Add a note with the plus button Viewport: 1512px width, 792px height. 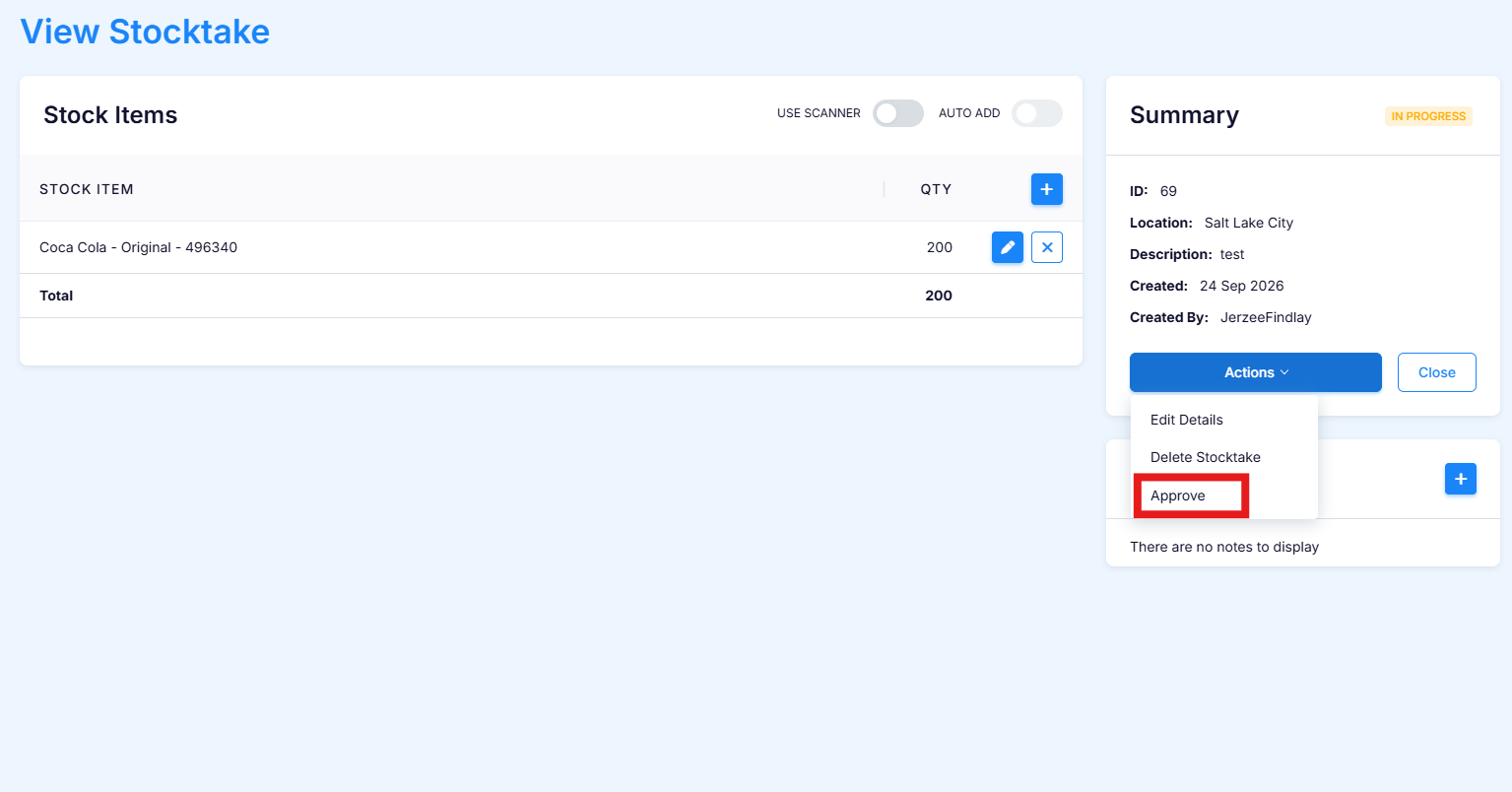click(x=1460, y=479)
